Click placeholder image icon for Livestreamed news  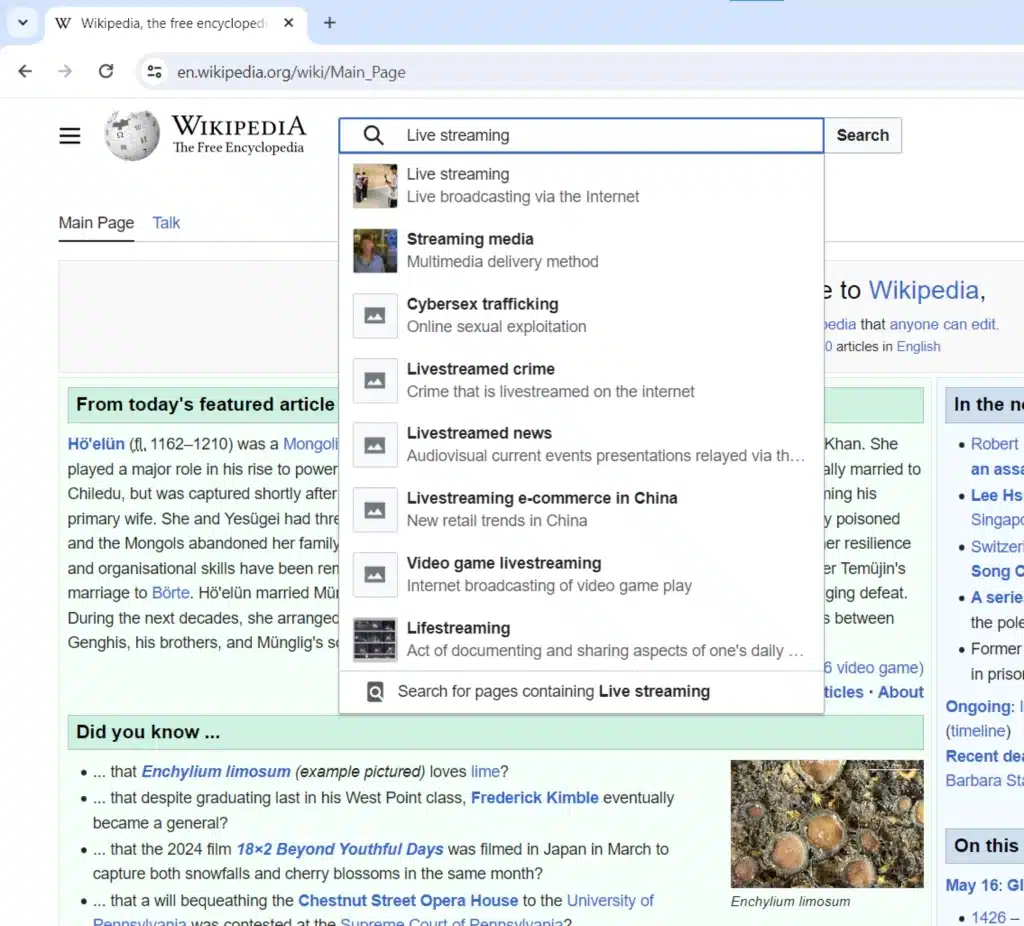point(375,445)
